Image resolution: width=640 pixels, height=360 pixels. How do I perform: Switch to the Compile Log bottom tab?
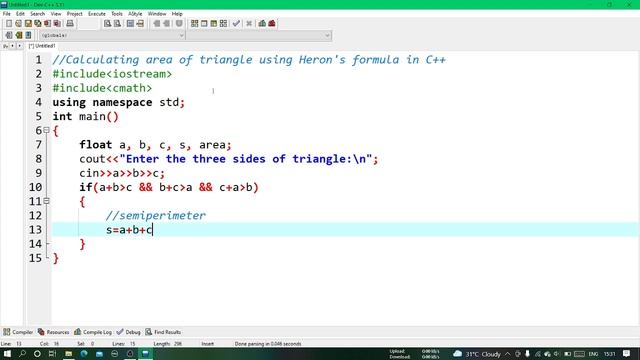point(93,332)
